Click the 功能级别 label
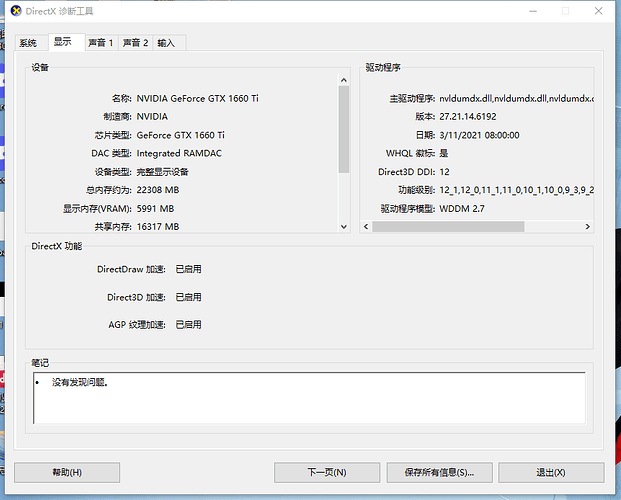 (x=417, y=190)
